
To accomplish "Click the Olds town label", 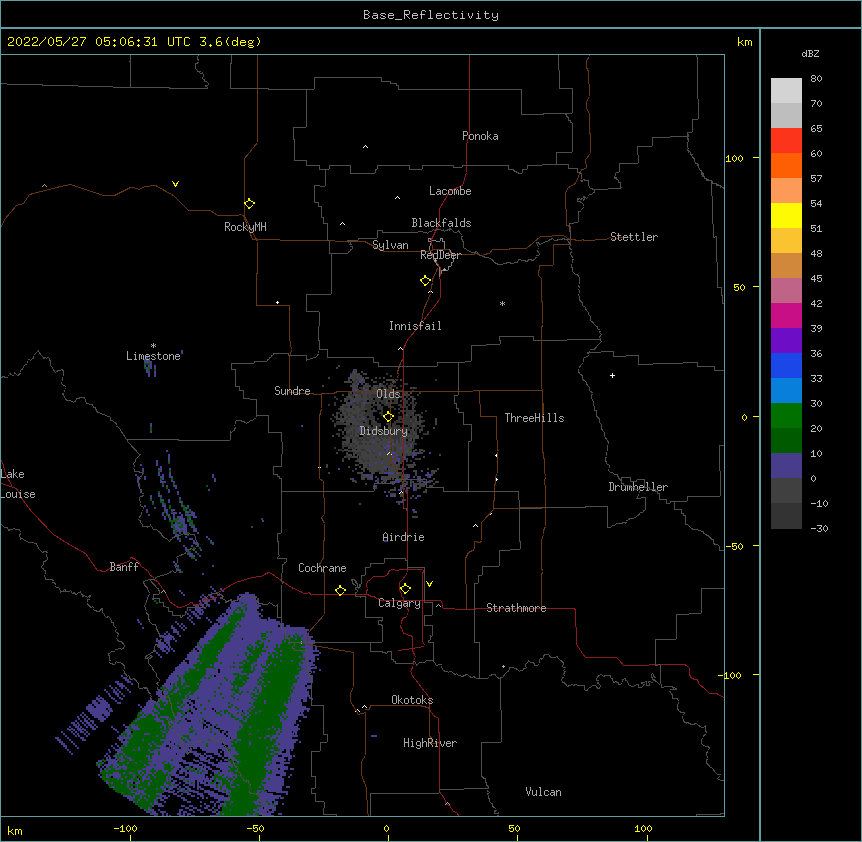I will 388,394.
